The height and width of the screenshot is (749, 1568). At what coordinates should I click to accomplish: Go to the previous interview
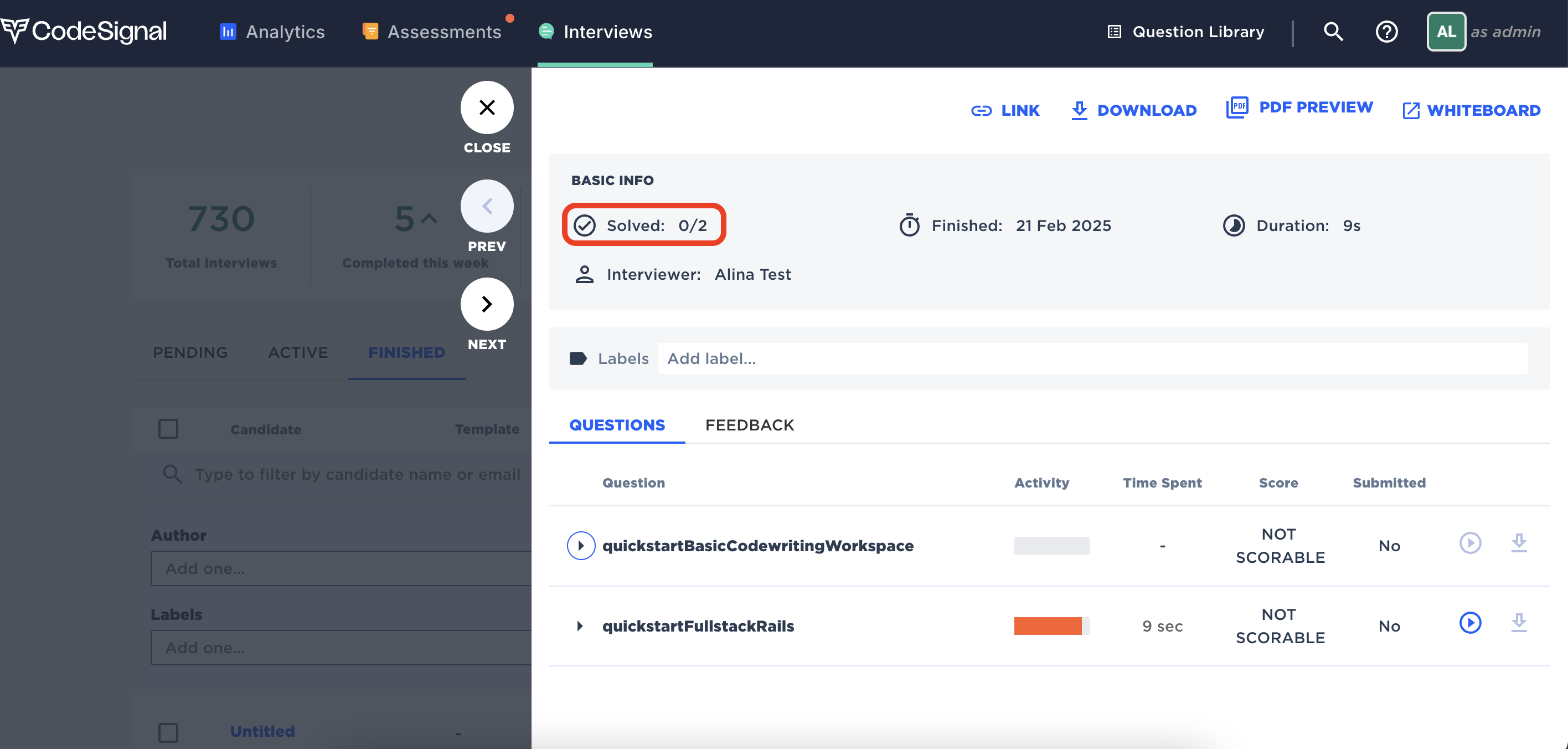click(x=487, y=206)
